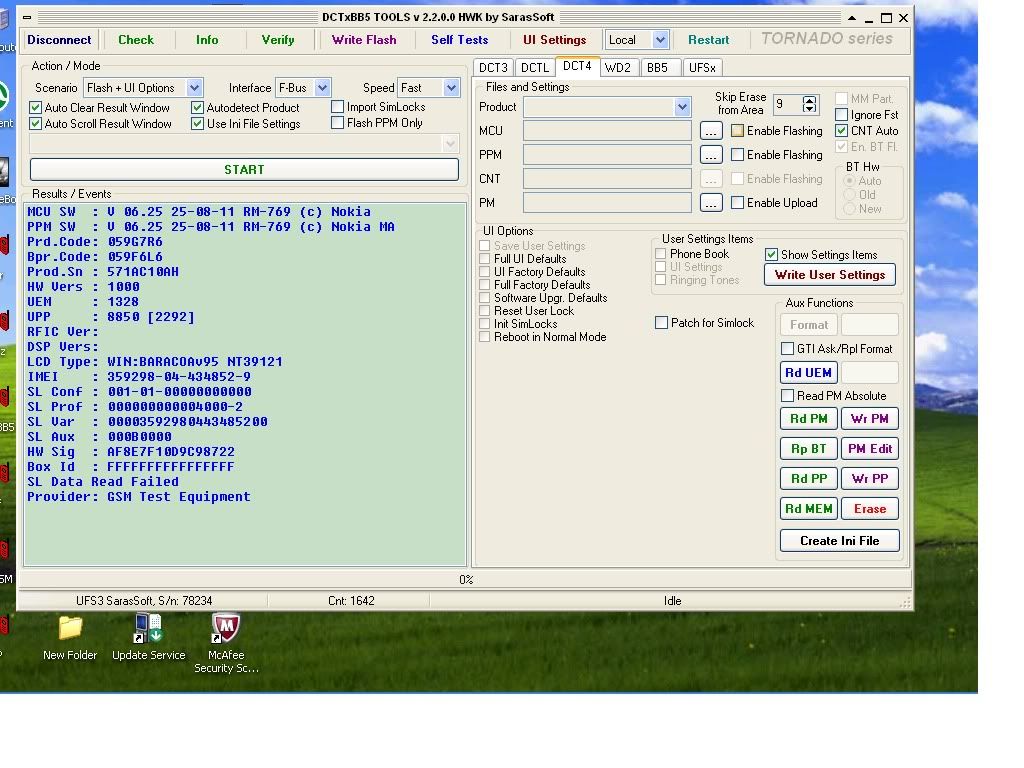The width and height of the screenshot is (1024, 768).
Task: Click the Create Ini File button
Action: (839, 541)
